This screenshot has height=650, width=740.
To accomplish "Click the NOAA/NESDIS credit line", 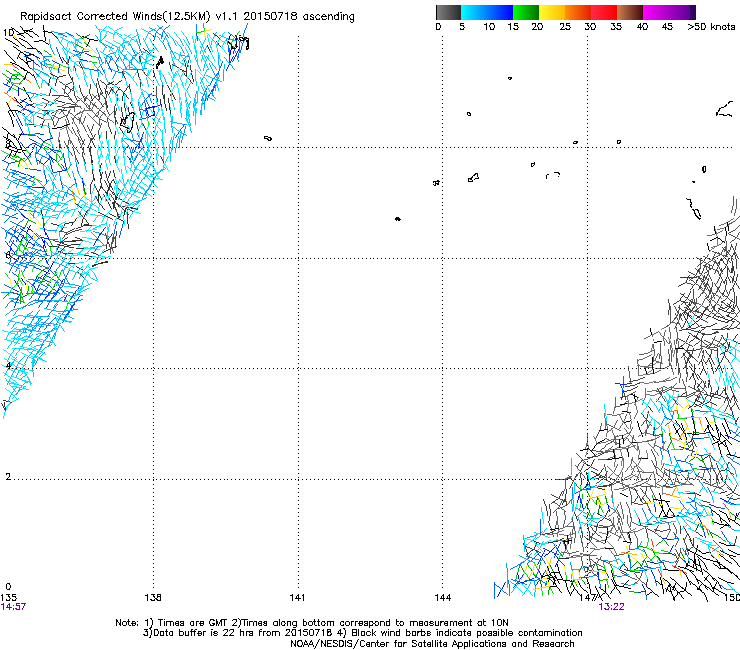I will [x=432, y=644].
